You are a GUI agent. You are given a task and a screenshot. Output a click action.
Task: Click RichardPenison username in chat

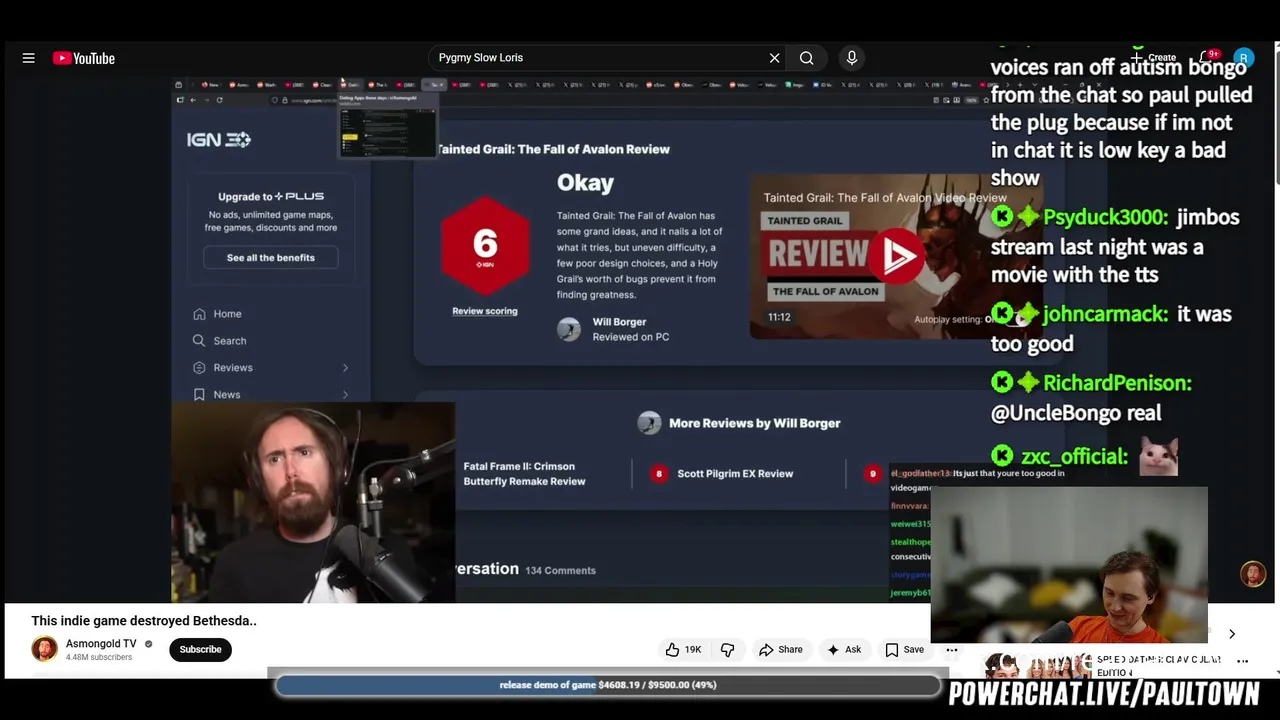coord(1117,383)
